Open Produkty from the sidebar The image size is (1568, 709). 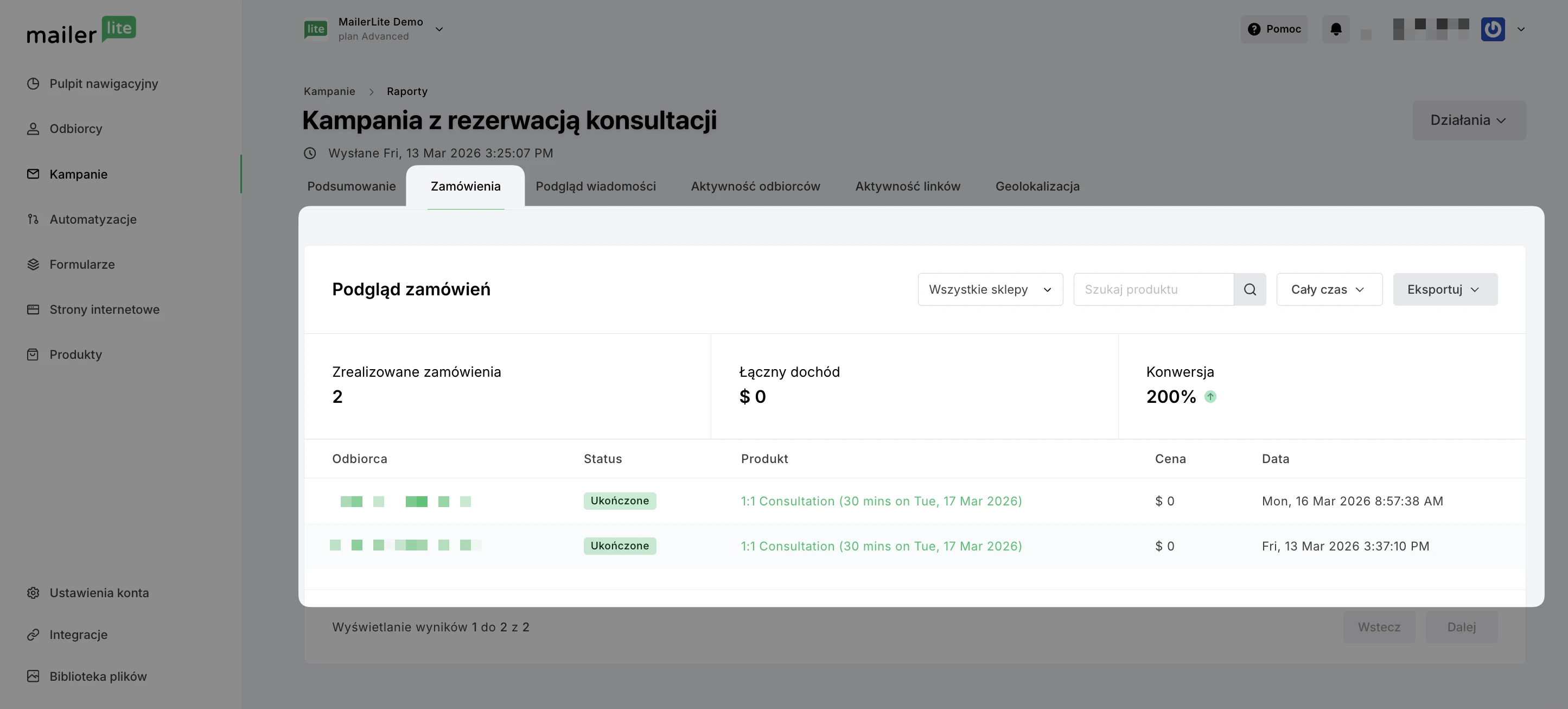pos(75,354)
